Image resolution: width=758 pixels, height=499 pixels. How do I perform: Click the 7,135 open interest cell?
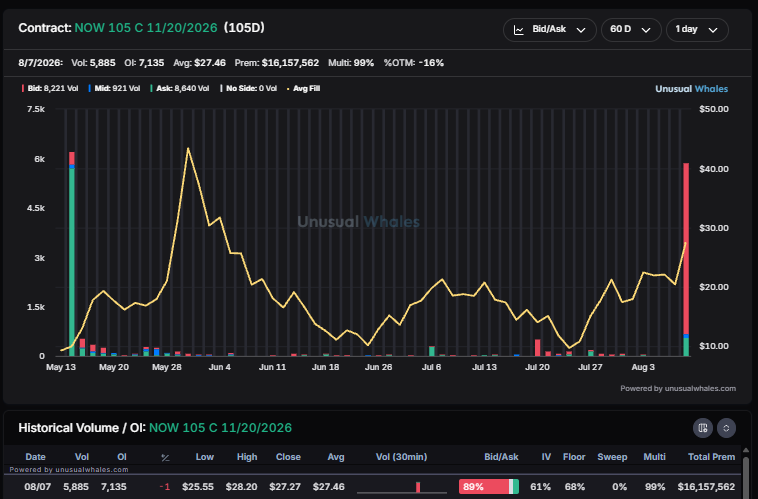114,487
